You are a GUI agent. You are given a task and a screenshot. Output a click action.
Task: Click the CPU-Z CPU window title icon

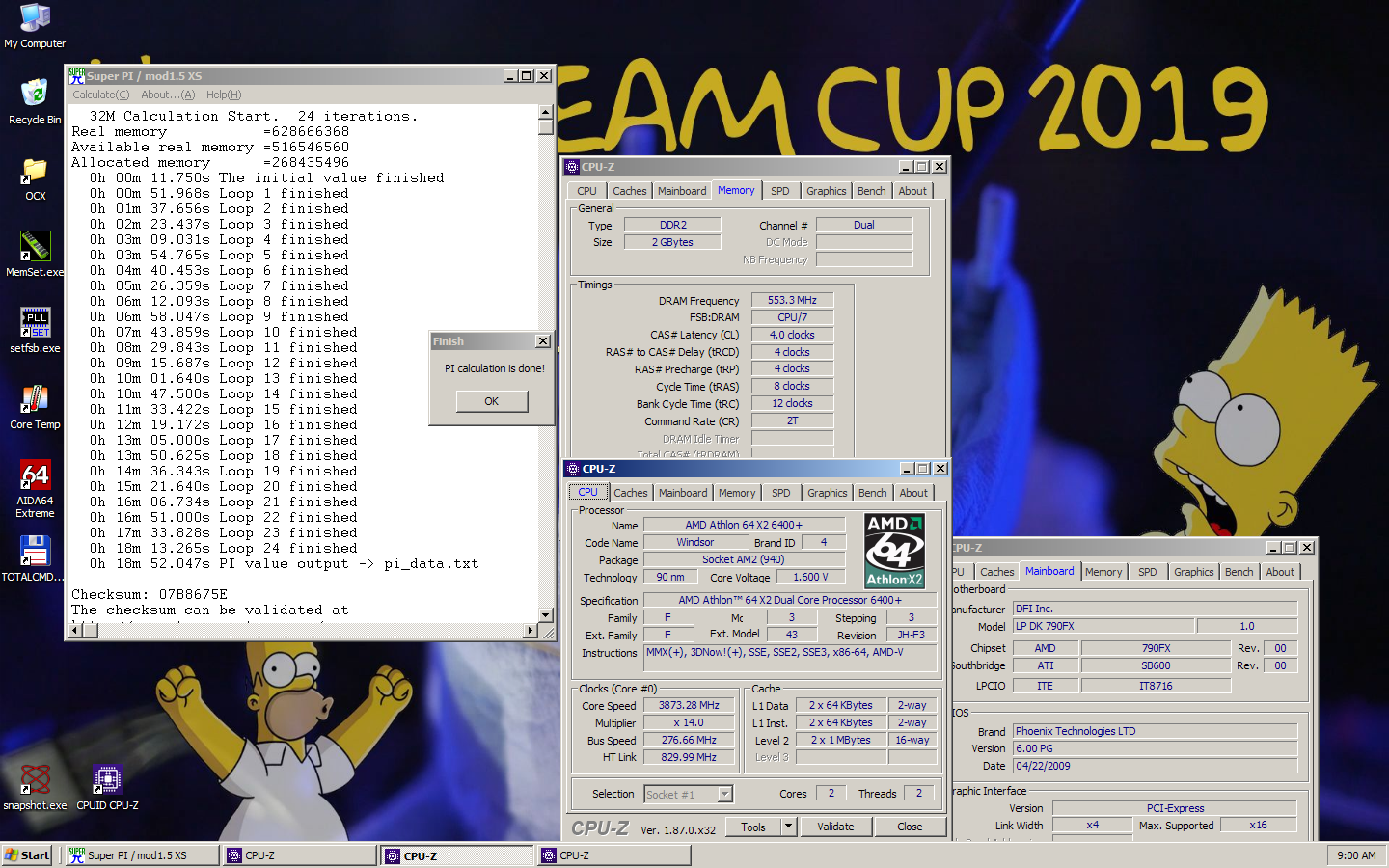573,469
